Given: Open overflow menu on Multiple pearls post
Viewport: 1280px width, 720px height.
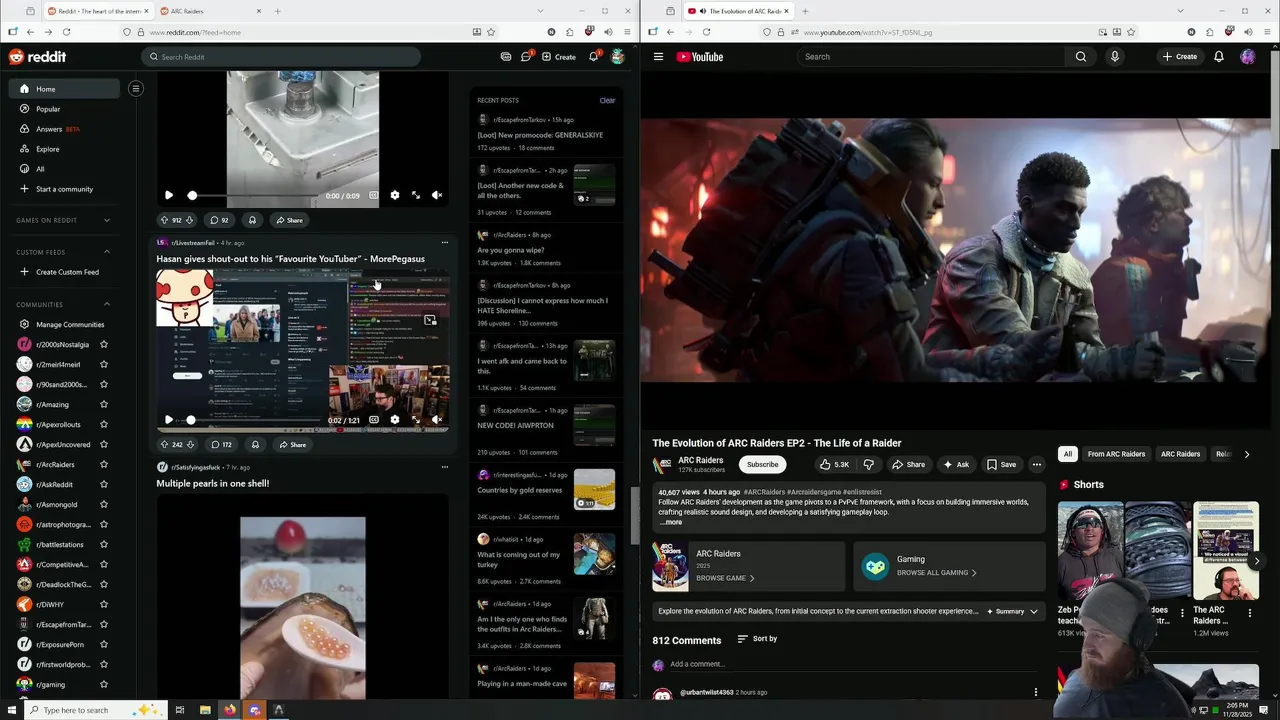Looking at the screenshot, I should (x=445, y=467).
